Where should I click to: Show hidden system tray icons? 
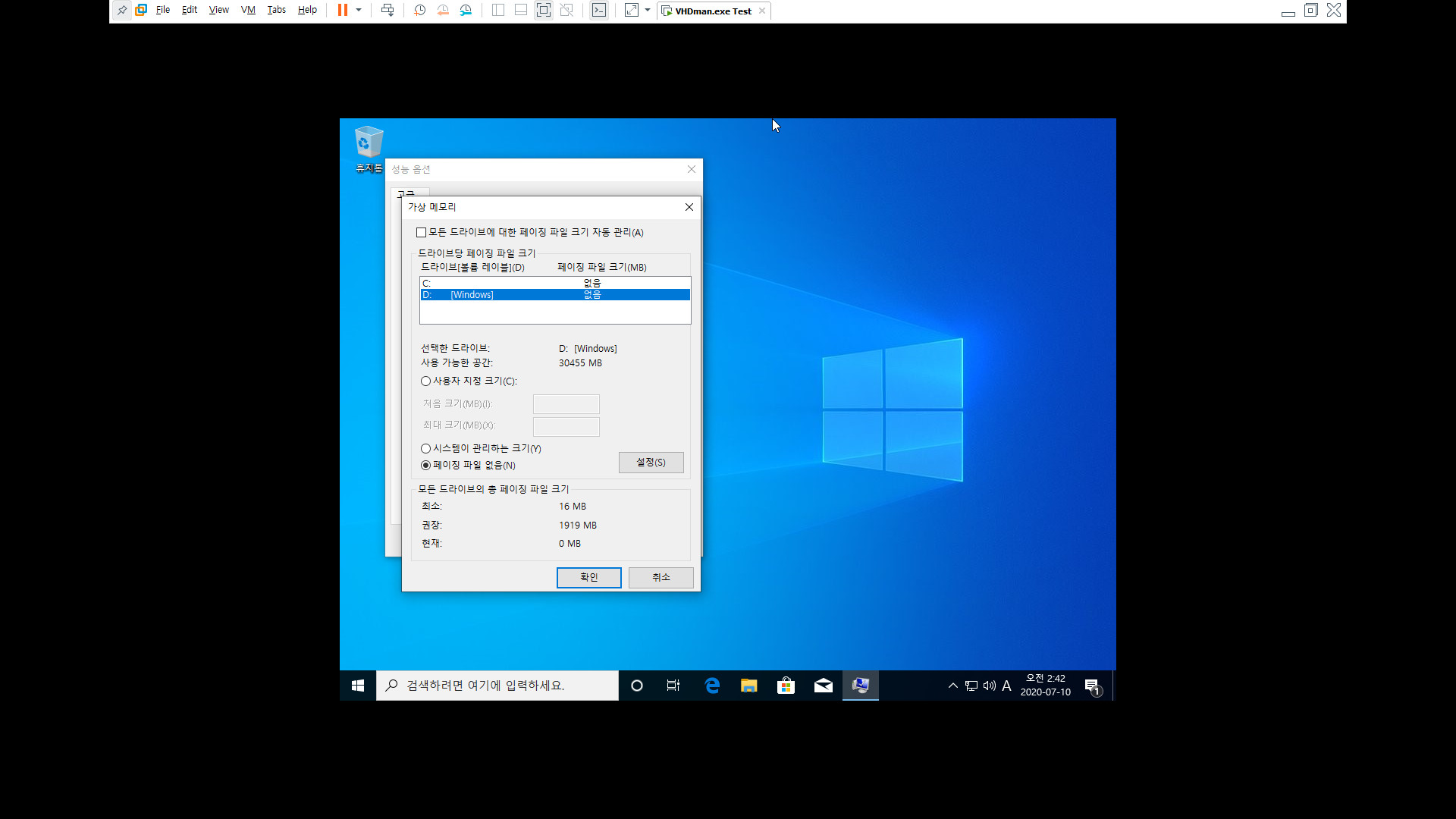953,686
